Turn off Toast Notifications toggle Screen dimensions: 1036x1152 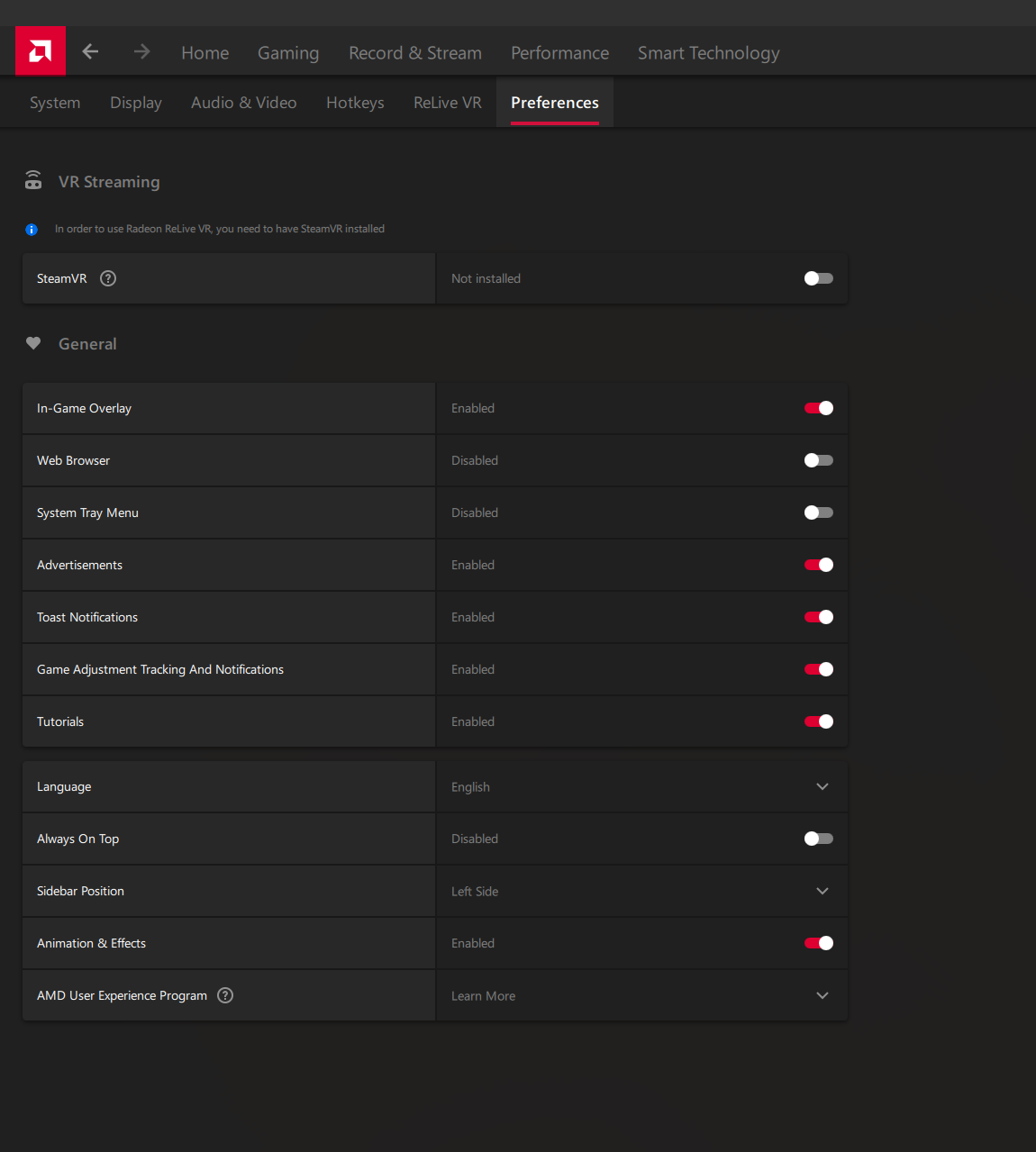click(x=819, y=617)
